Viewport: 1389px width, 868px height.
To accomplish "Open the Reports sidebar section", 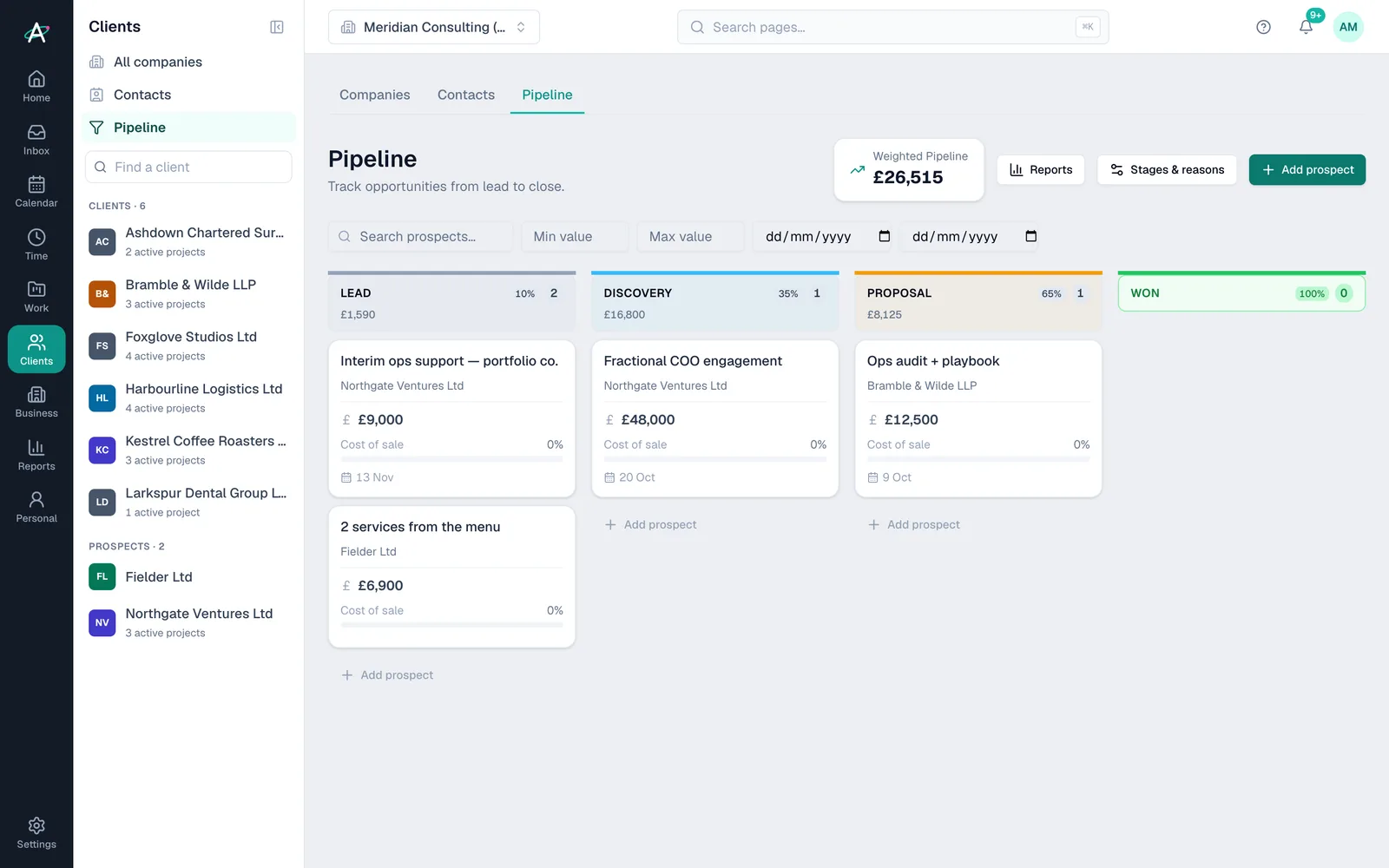I will coord(36,455).
